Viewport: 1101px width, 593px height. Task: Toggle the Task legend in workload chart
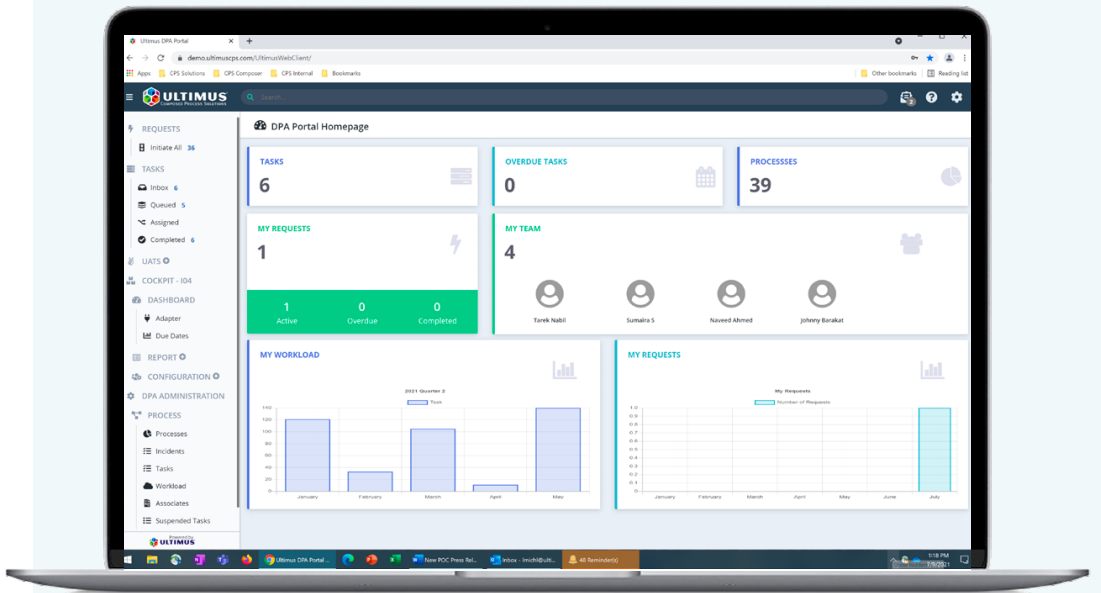click(416, 402)
